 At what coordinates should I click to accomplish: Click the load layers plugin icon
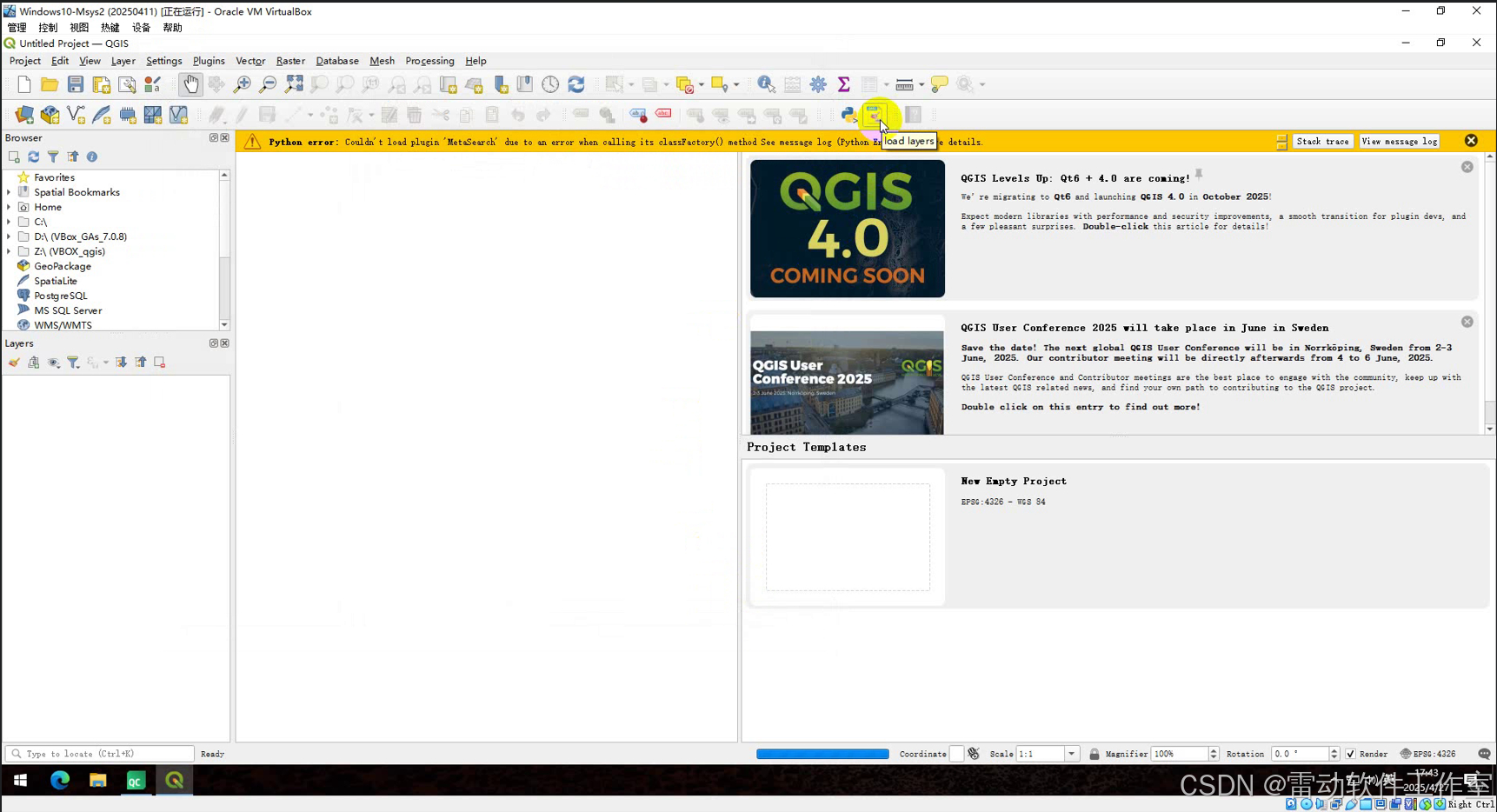874,115
